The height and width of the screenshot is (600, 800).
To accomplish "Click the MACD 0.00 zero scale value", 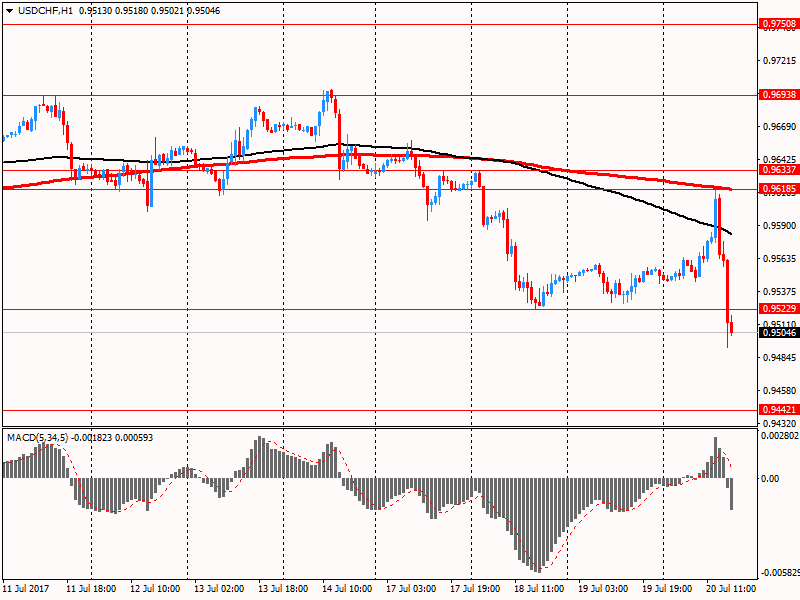I will pyautogui.click(x=770, y=479).
